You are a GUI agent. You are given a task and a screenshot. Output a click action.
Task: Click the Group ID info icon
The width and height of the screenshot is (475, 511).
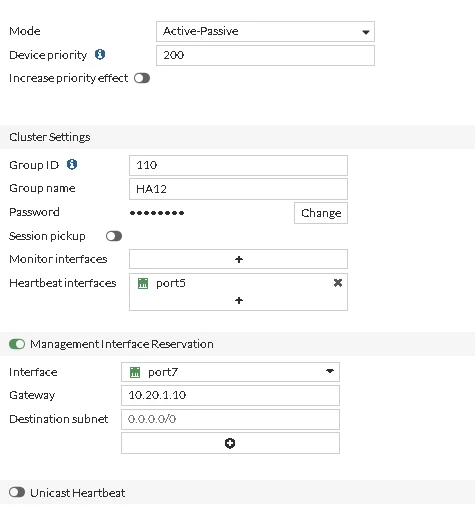point(72,164)
